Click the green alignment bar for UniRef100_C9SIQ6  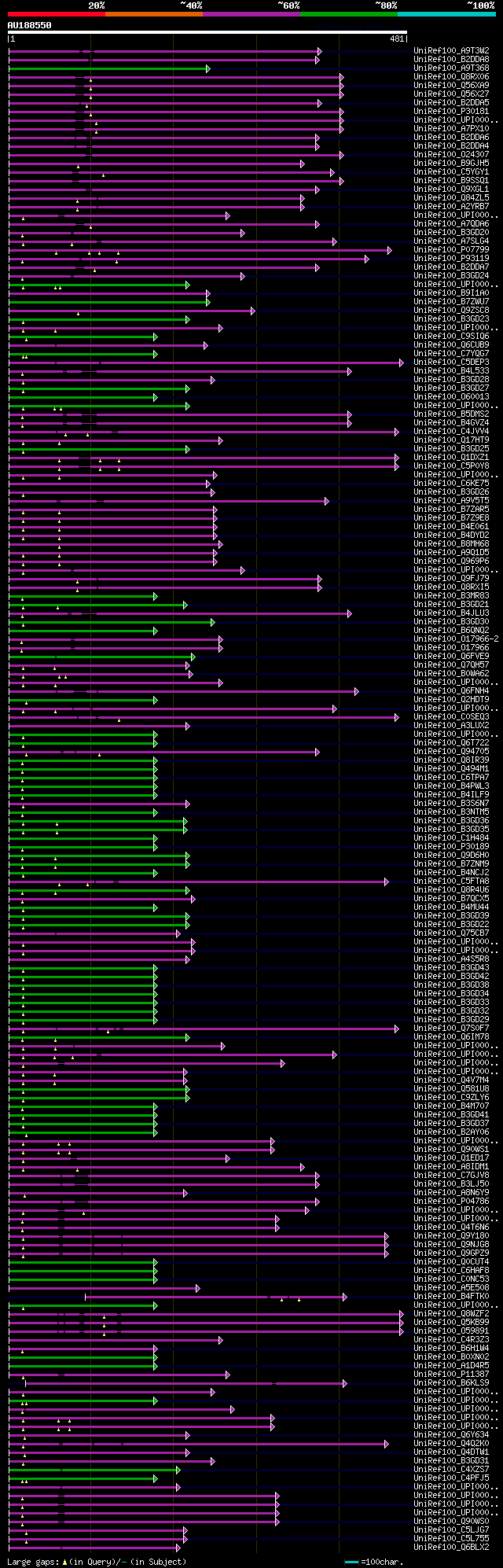pyautogui.click(x=83, y=337)
